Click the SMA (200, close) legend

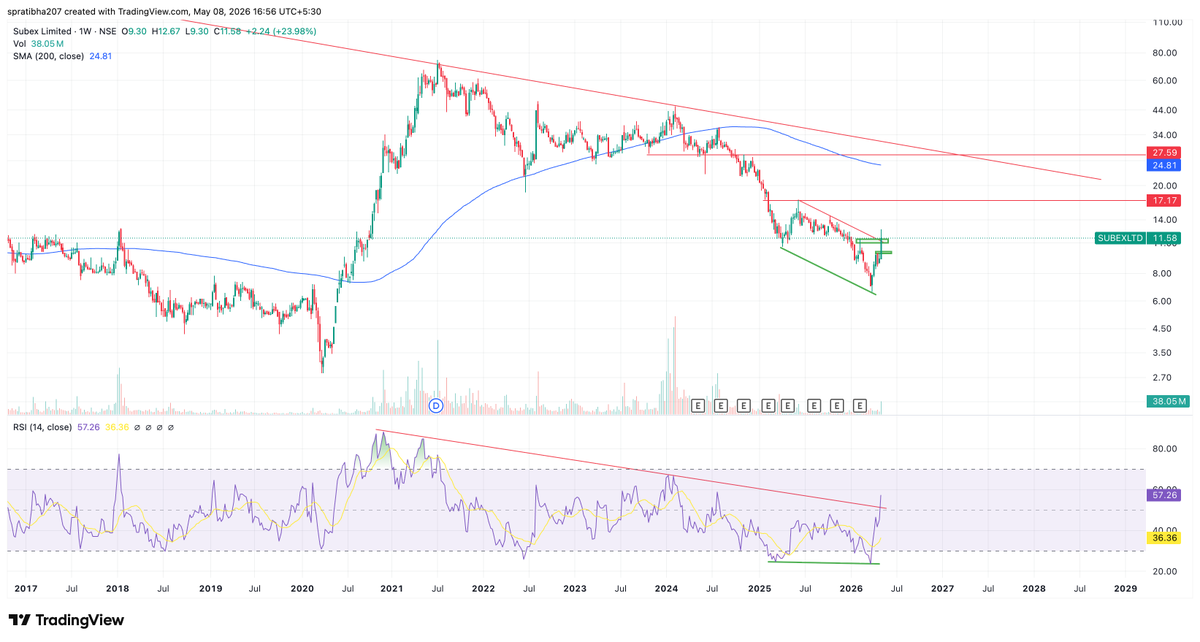(49, 57)
